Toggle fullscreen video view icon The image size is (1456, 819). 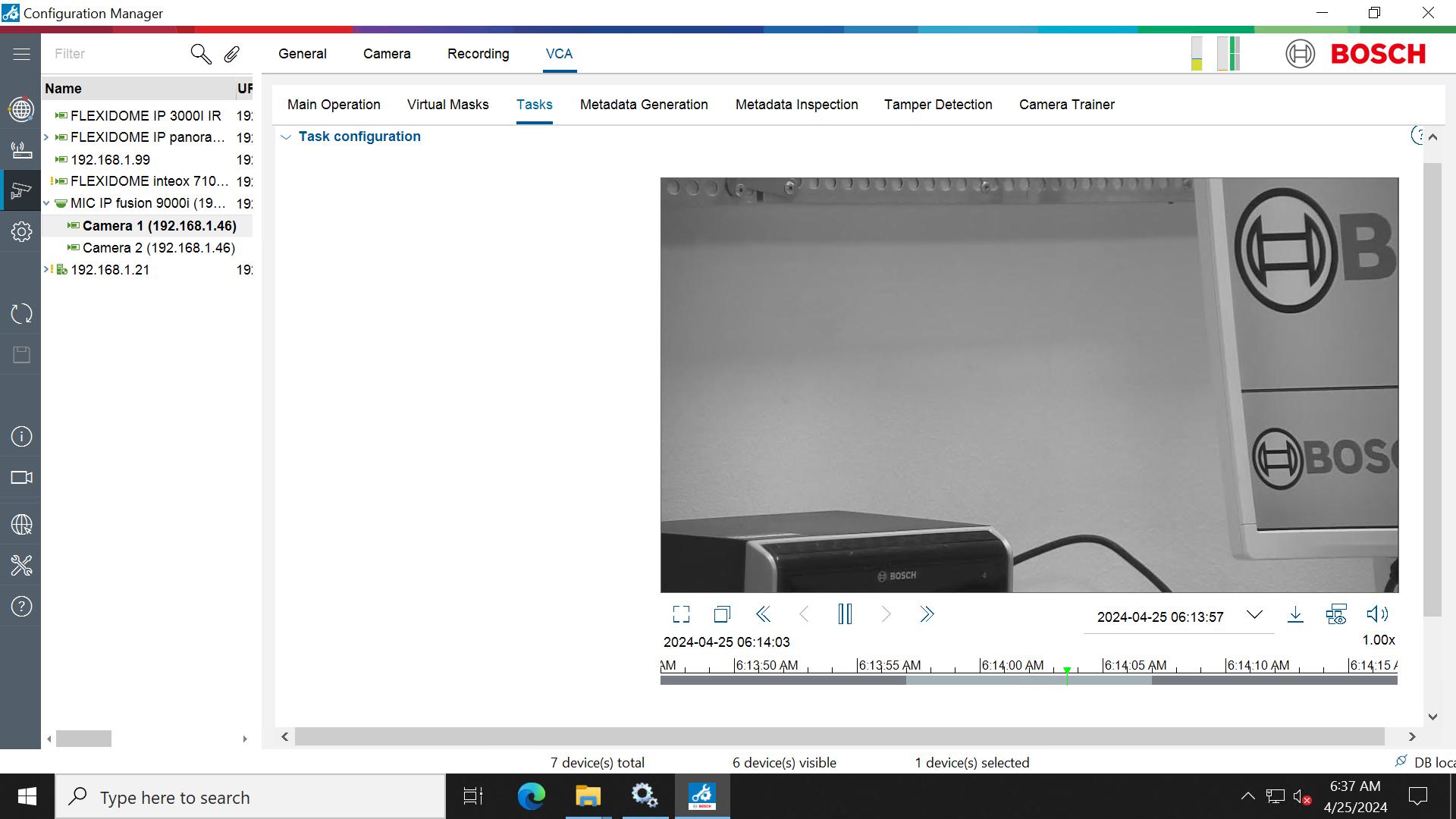pos(681,614)
